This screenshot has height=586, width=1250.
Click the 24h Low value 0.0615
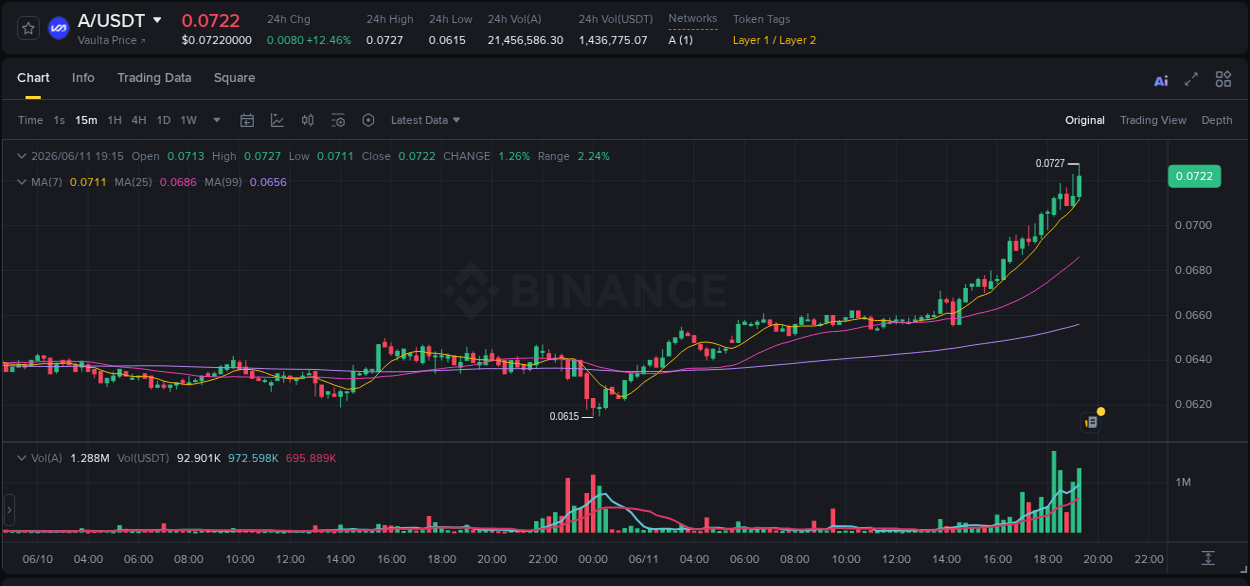click(x=446, y=40)
